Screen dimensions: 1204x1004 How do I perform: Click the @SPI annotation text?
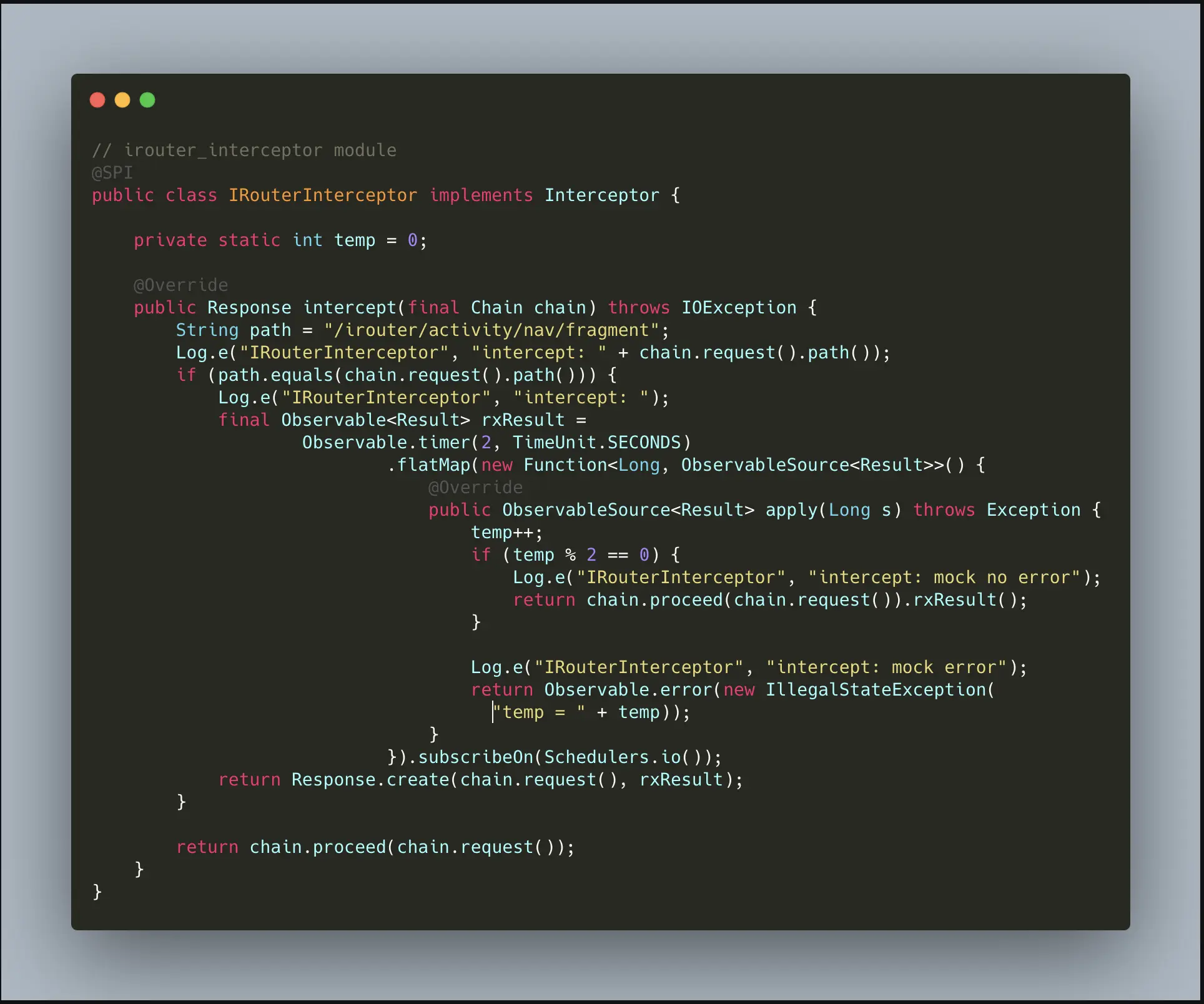[112, 173]
